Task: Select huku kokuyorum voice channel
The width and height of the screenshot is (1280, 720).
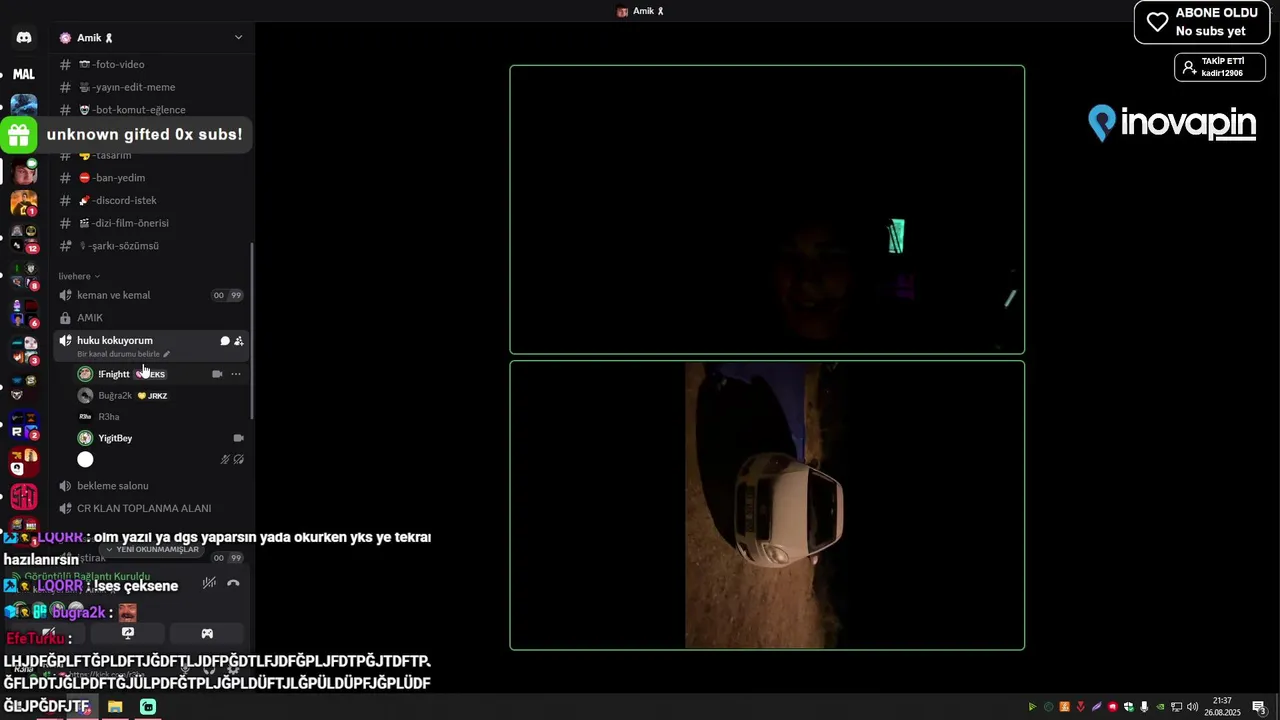Action: coord(152,345)
